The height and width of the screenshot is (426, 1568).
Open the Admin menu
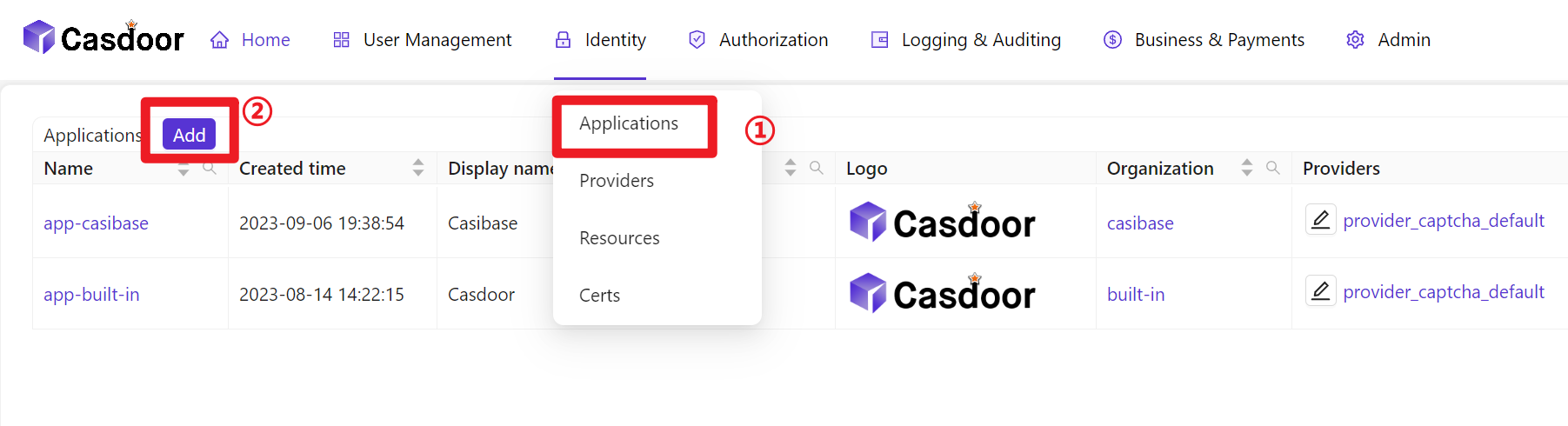point(1389,40)
